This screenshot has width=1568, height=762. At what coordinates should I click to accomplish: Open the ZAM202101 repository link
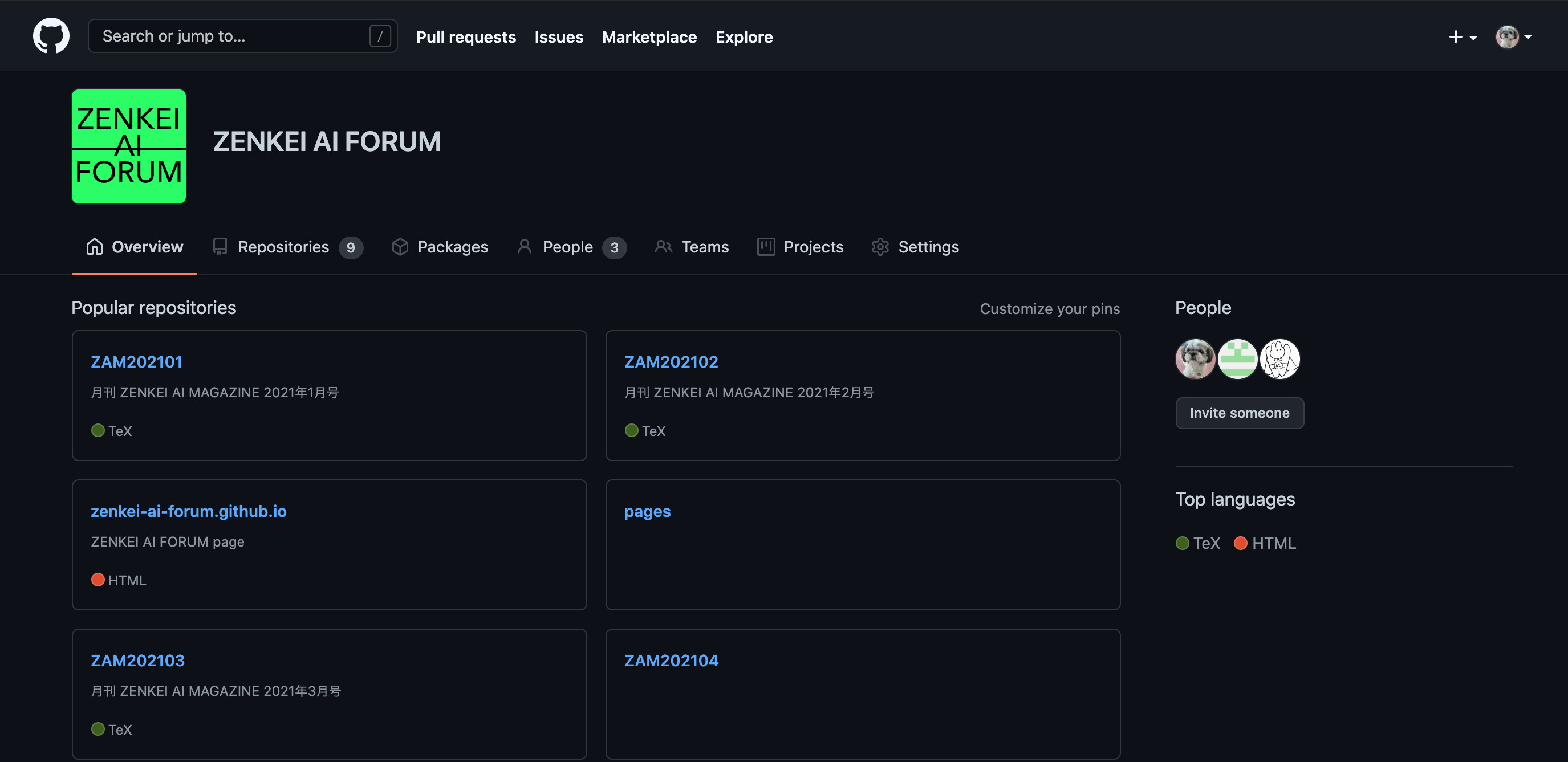tap(136, 361)
